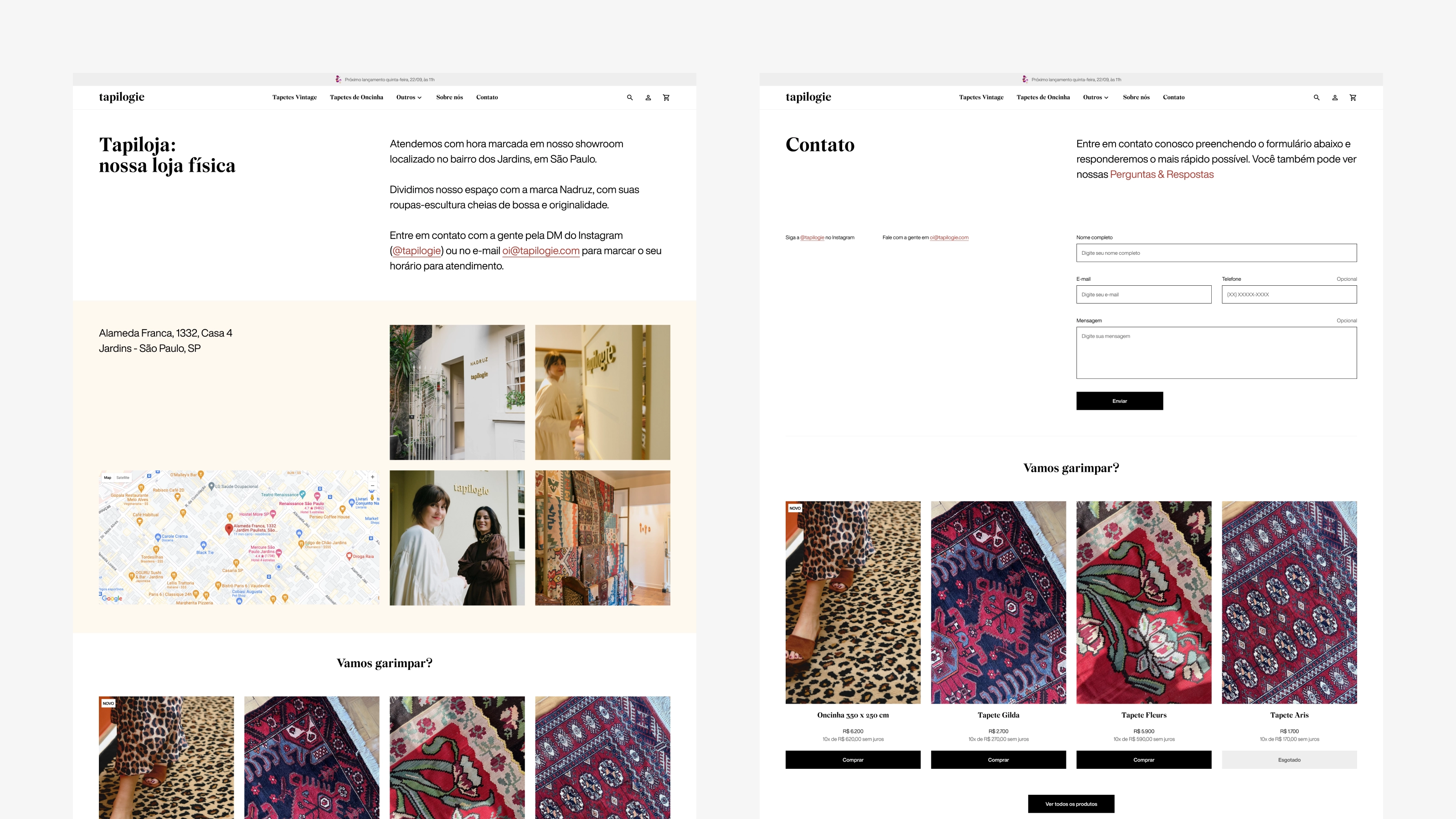Screen dimensions: 1456x819
Task: Switch the map to Satellite view
Action: pyautogui.click(x=123, y=478)
